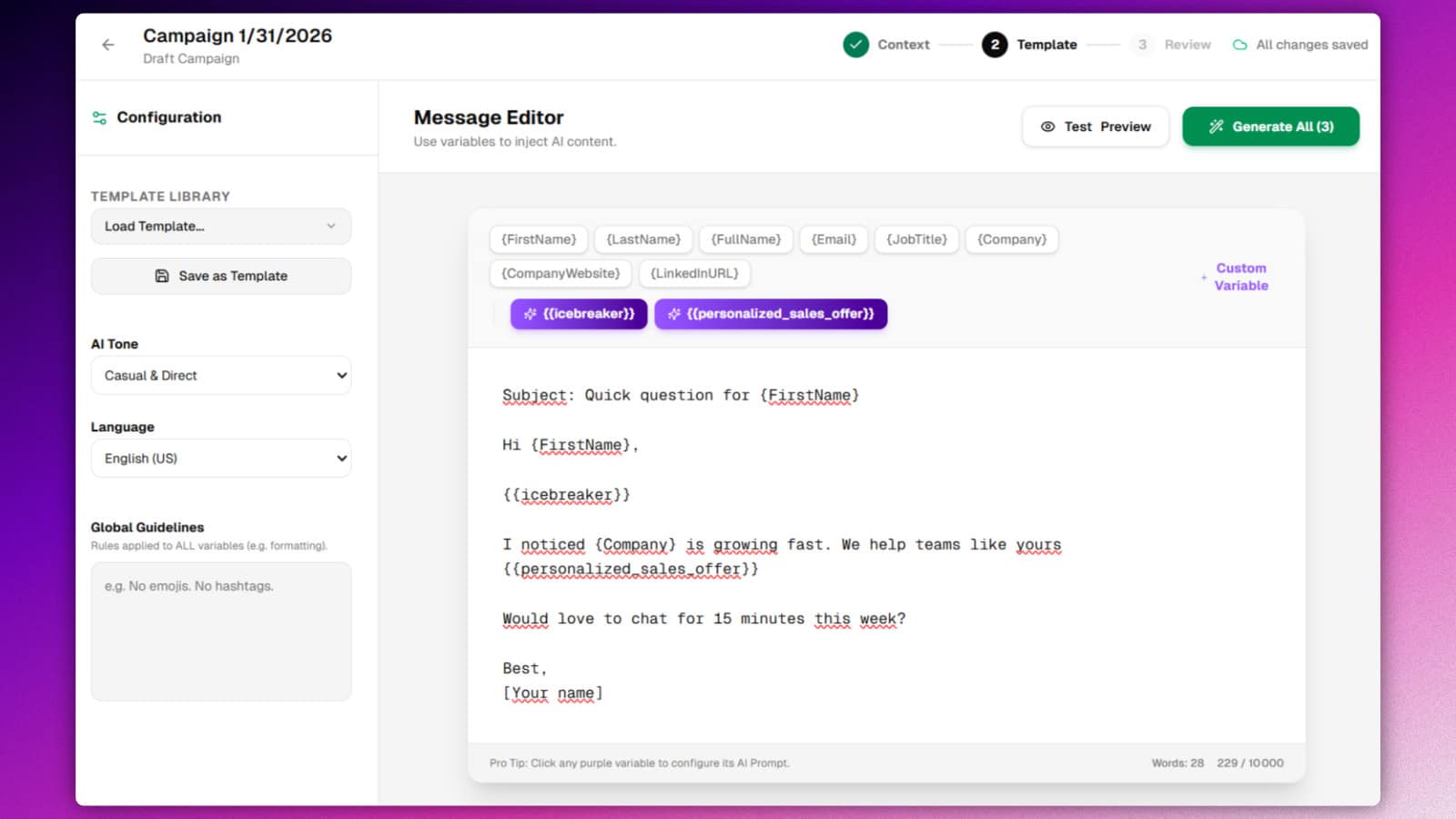Click the eye icon on Test Preview
This screenshot has height=819, width=1456.
1048,126
